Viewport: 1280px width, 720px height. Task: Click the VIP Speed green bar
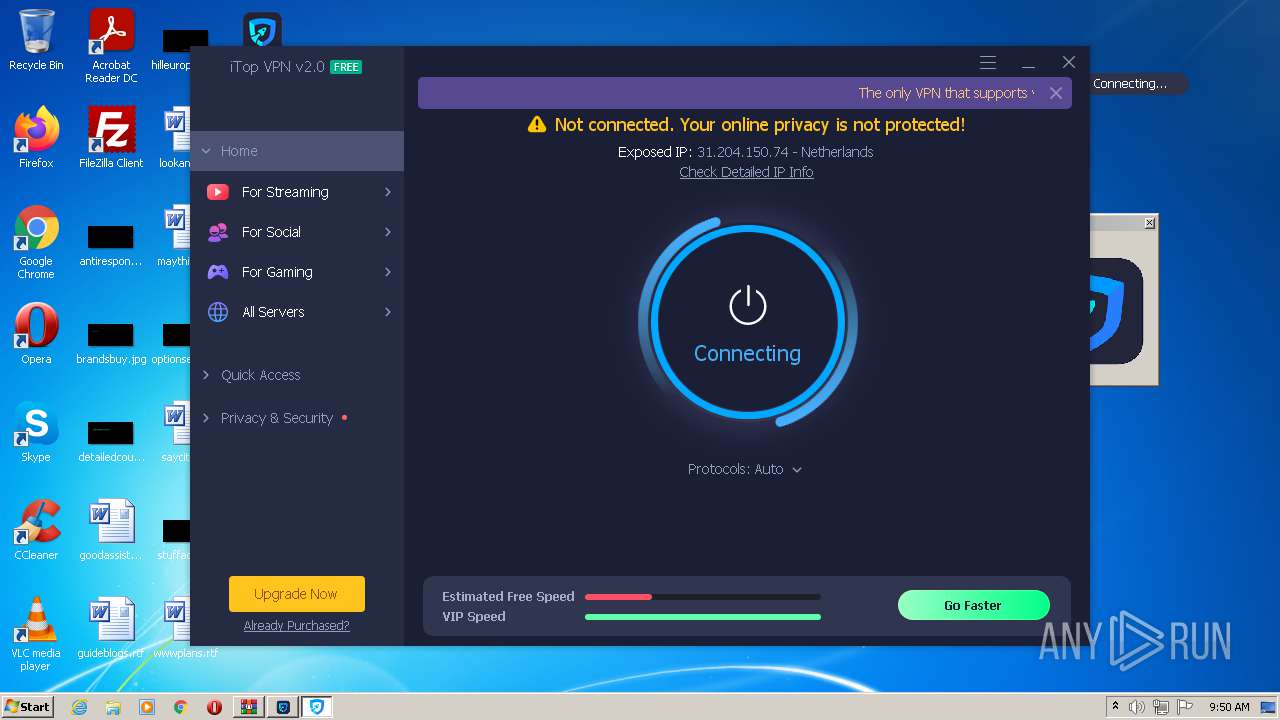pyautogui.click(x=703, y=617)
